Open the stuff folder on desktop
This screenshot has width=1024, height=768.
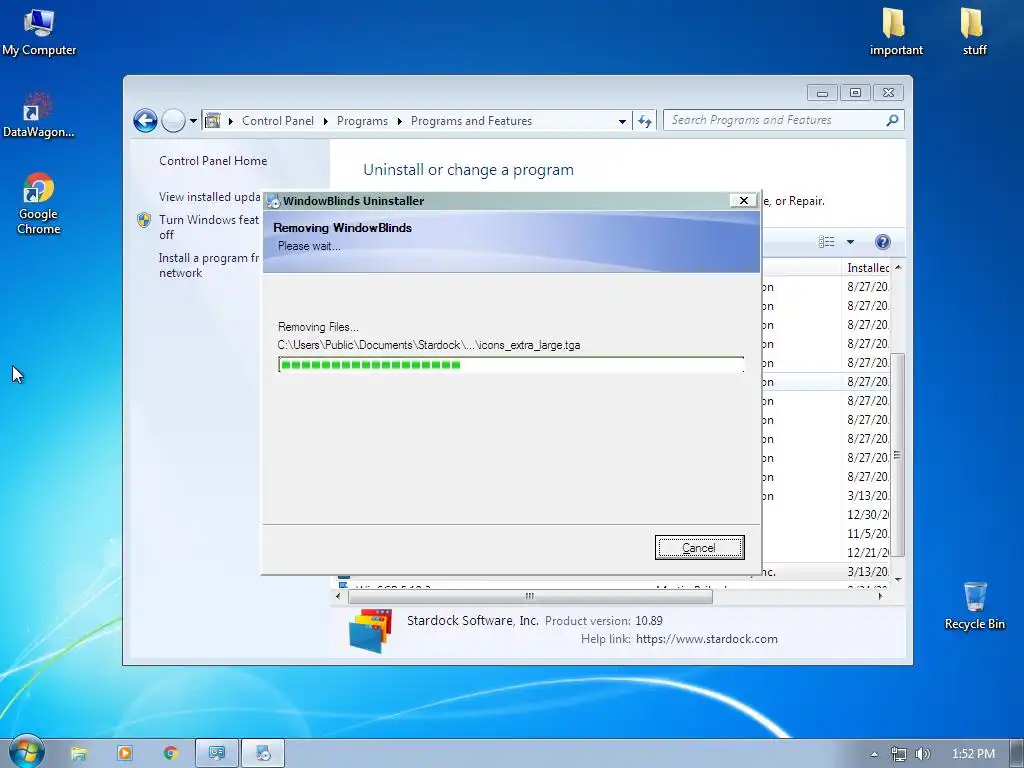(x=974, y=31)
